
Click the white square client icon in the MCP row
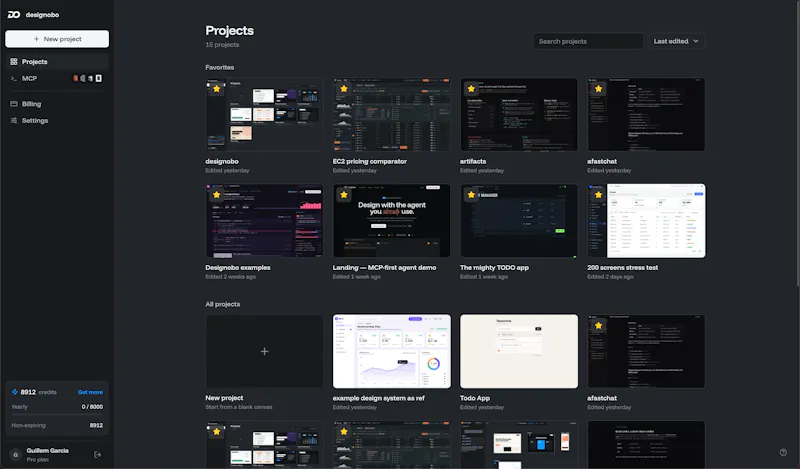[x=98, y=79]
